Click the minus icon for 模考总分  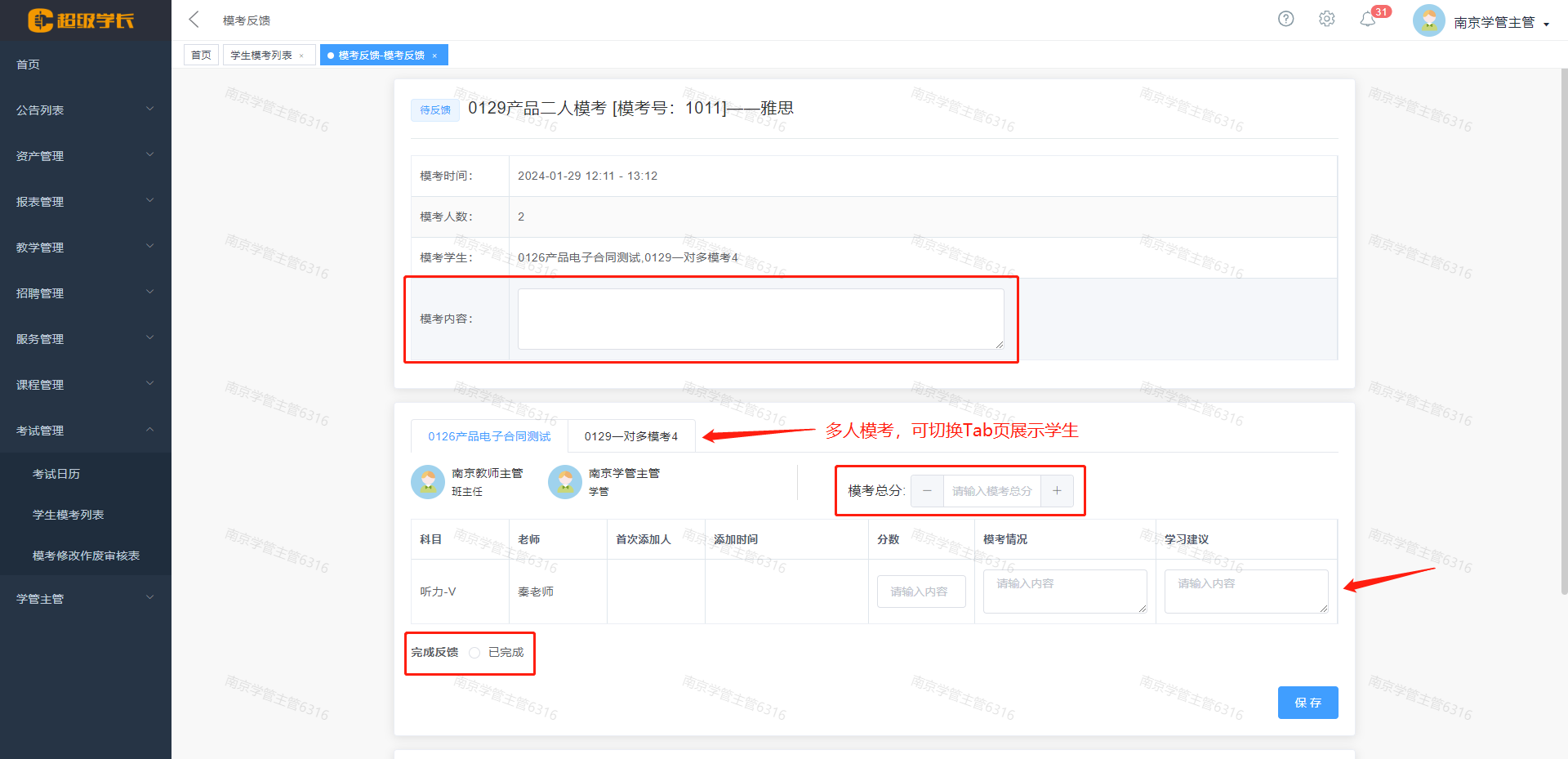[927, 491]
